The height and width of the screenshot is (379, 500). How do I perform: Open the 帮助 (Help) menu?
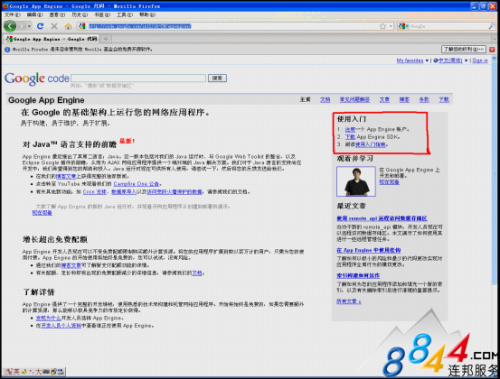pos(147,15)
